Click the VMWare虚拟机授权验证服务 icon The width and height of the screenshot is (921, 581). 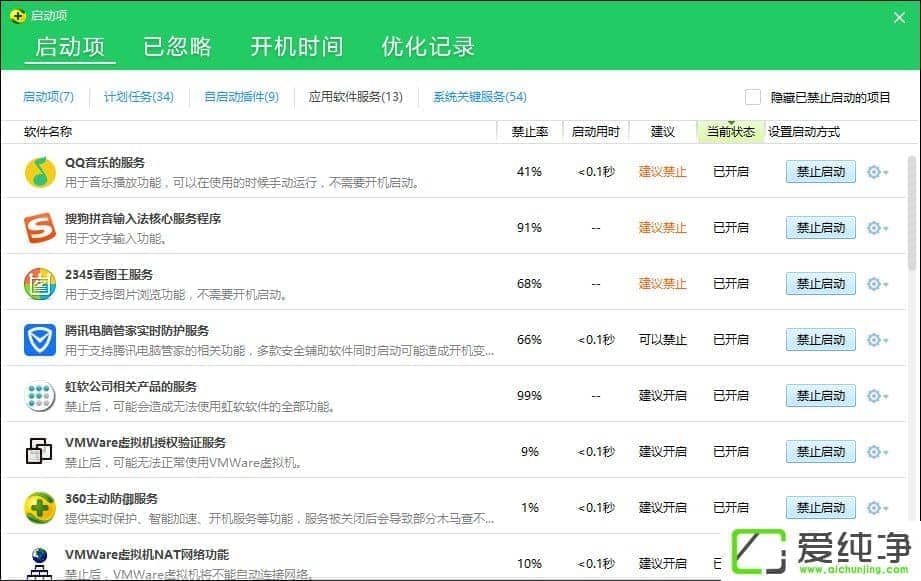point(40,452)
